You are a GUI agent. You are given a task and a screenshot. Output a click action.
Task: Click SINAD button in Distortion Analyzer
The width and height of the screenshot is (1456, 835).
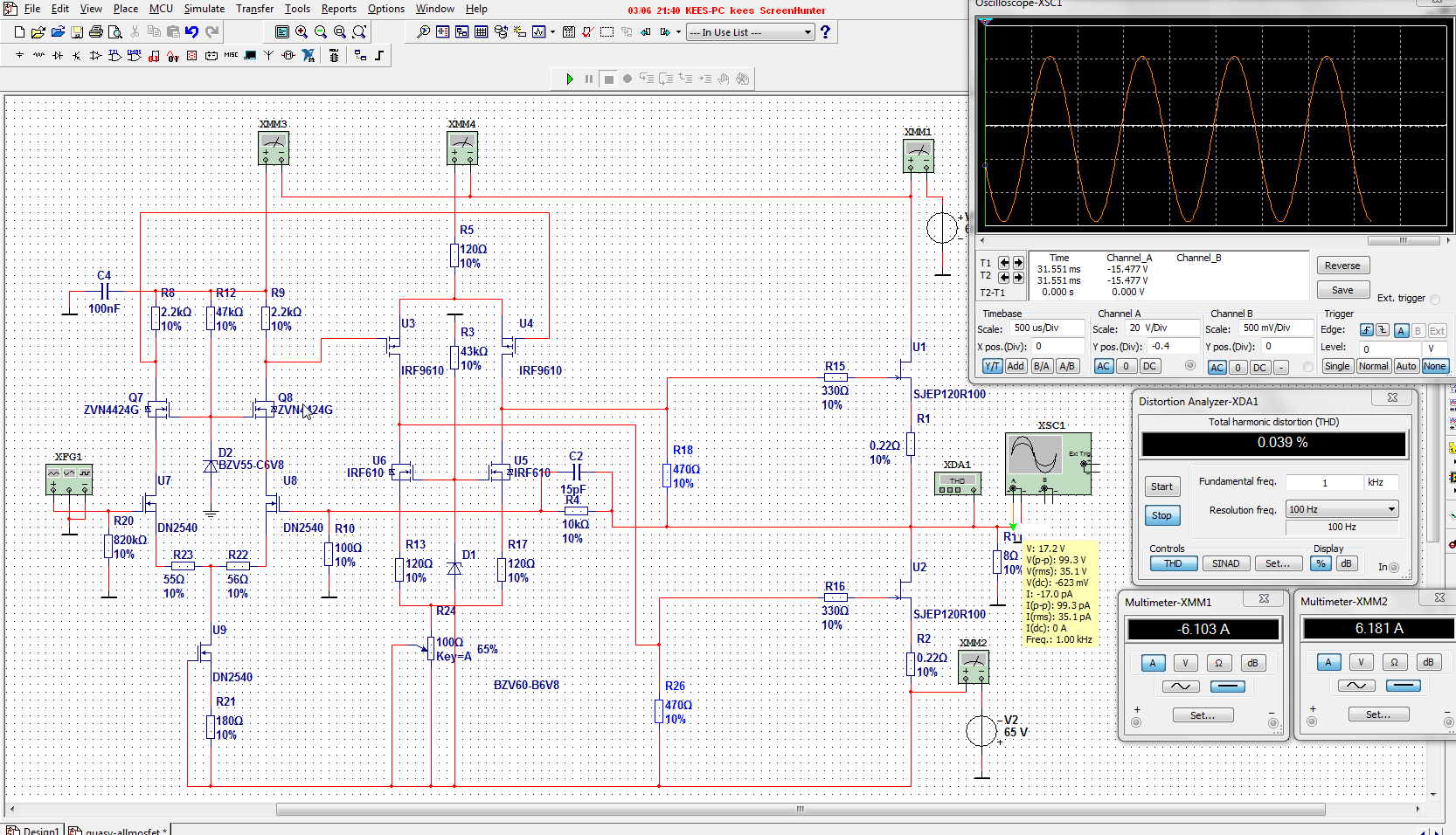click(x=1225, y=563)
